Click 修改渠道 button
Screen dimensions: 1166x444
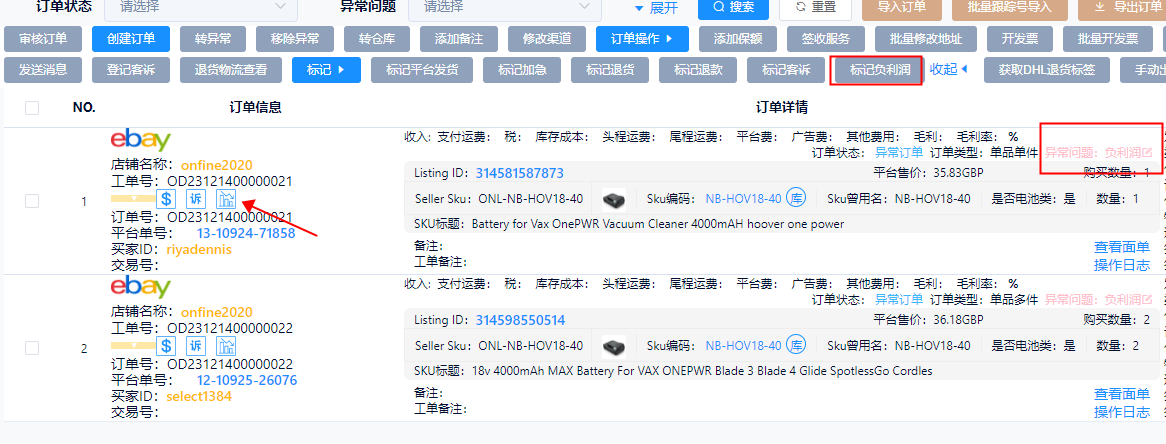pos(547,39)
